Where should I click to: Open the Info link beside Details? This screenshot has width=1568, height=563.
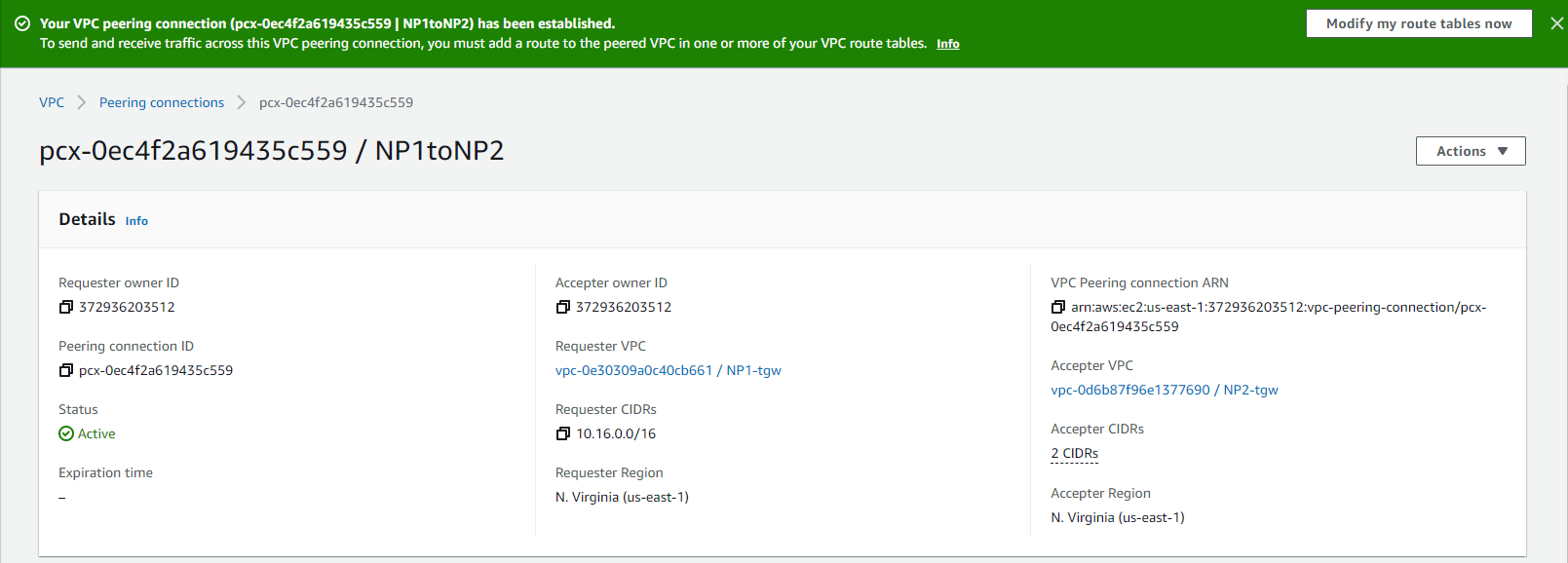(x=136, y=221)
